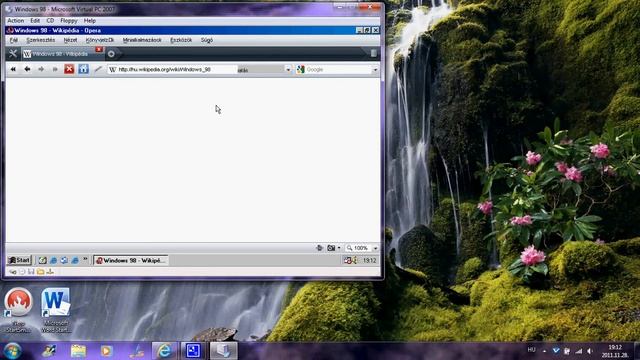Close the Windows 98 - Wikipédia tab
Viewport: 640px width, 360px height.
tap(99, 49)
